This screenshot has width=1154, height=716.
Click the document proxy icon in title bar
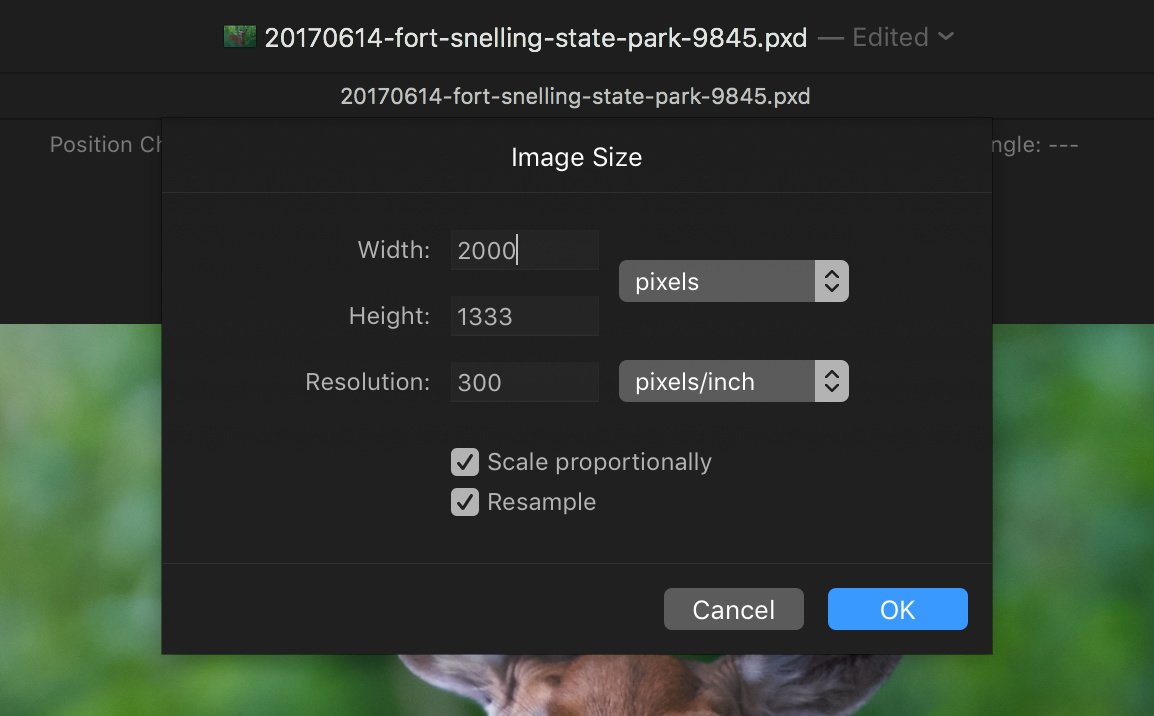point(240,38)
